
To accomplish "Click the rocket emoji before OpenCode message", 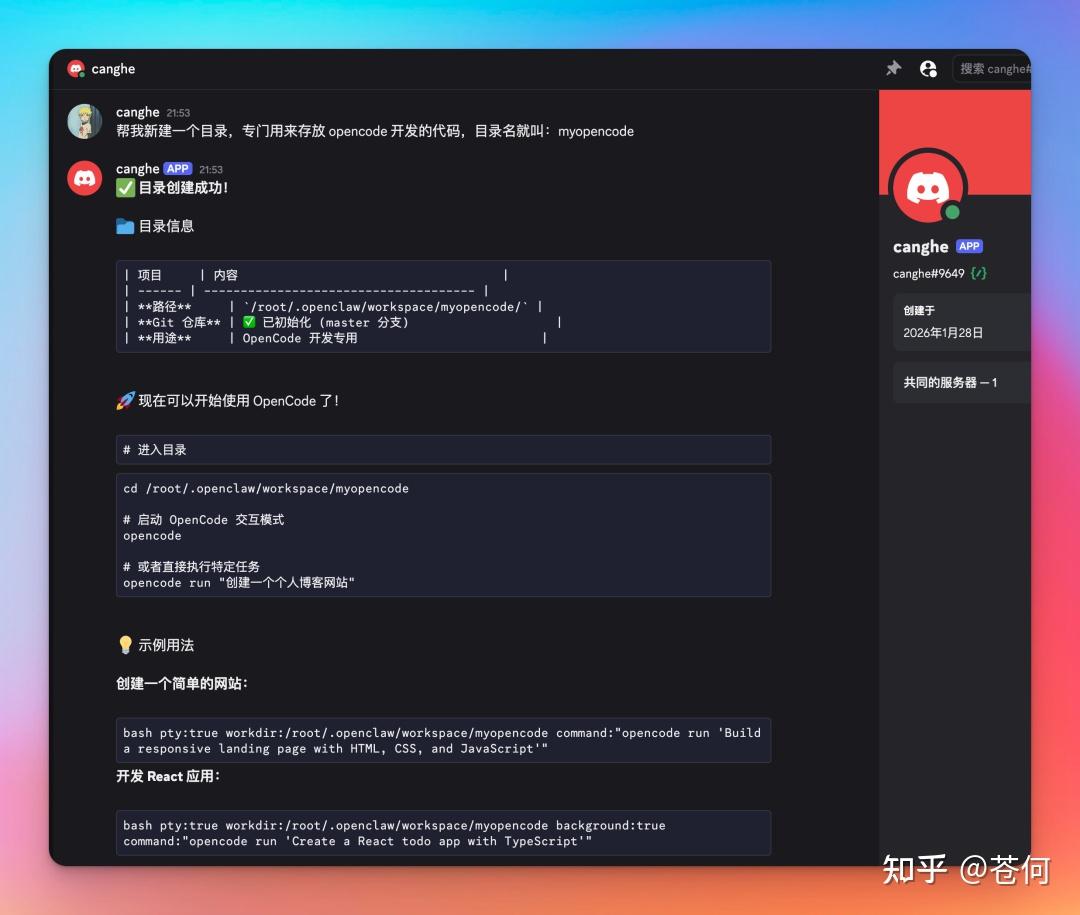I will 123,400.
